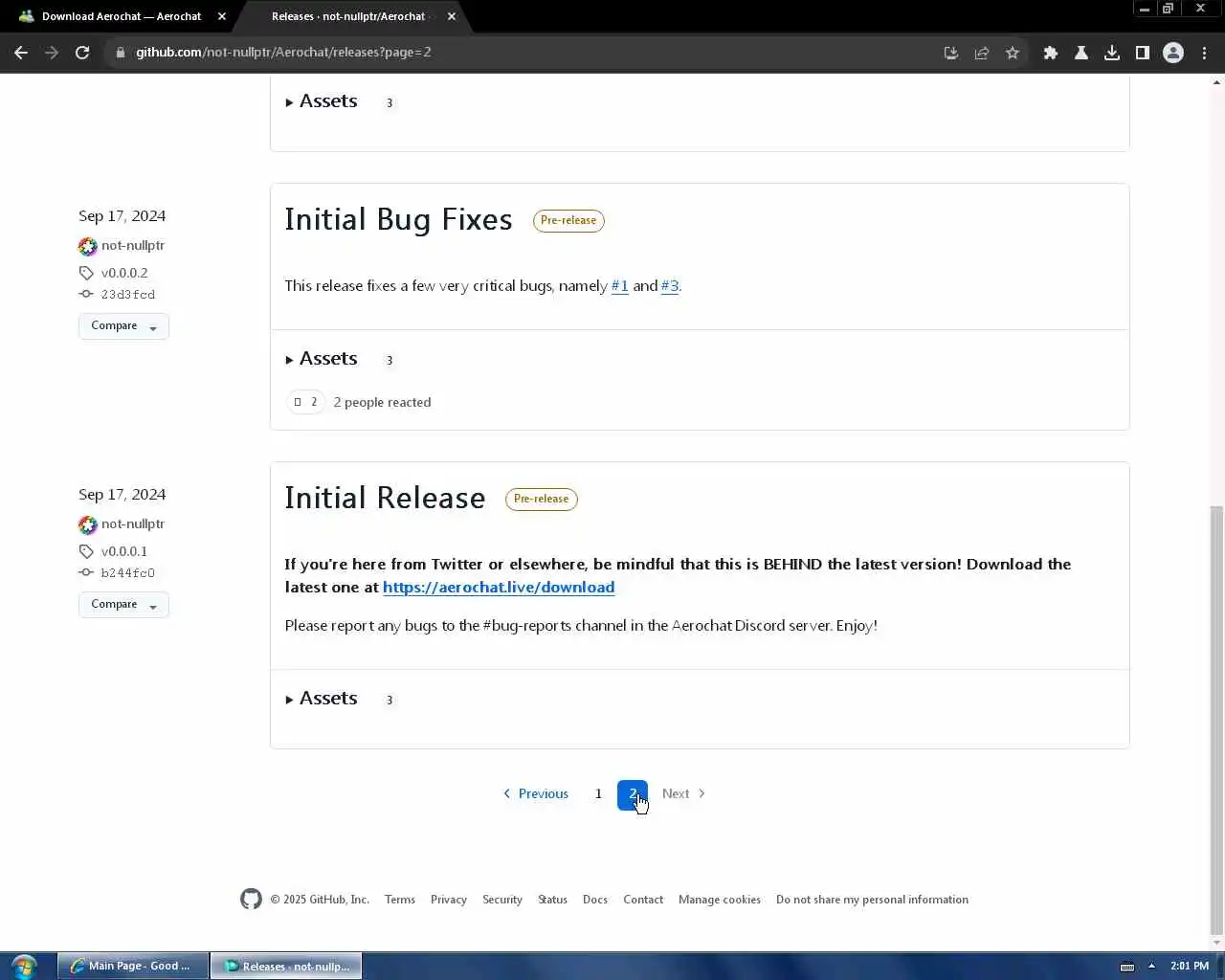
Task: Click the v0.0.0.1 tag icon
Action: [86, 551]
